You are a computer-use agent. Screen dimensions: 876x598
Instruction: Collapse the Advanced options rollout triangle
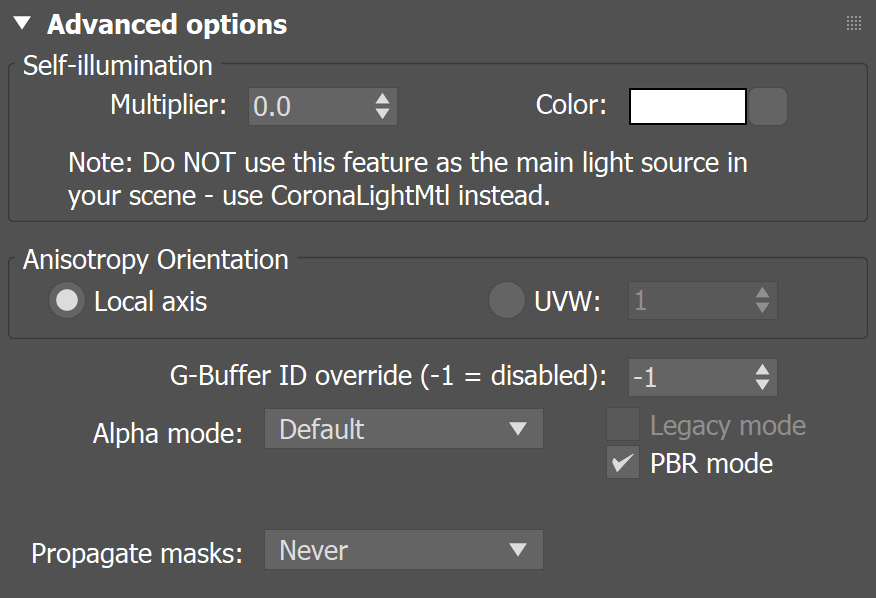coord(23,23)
